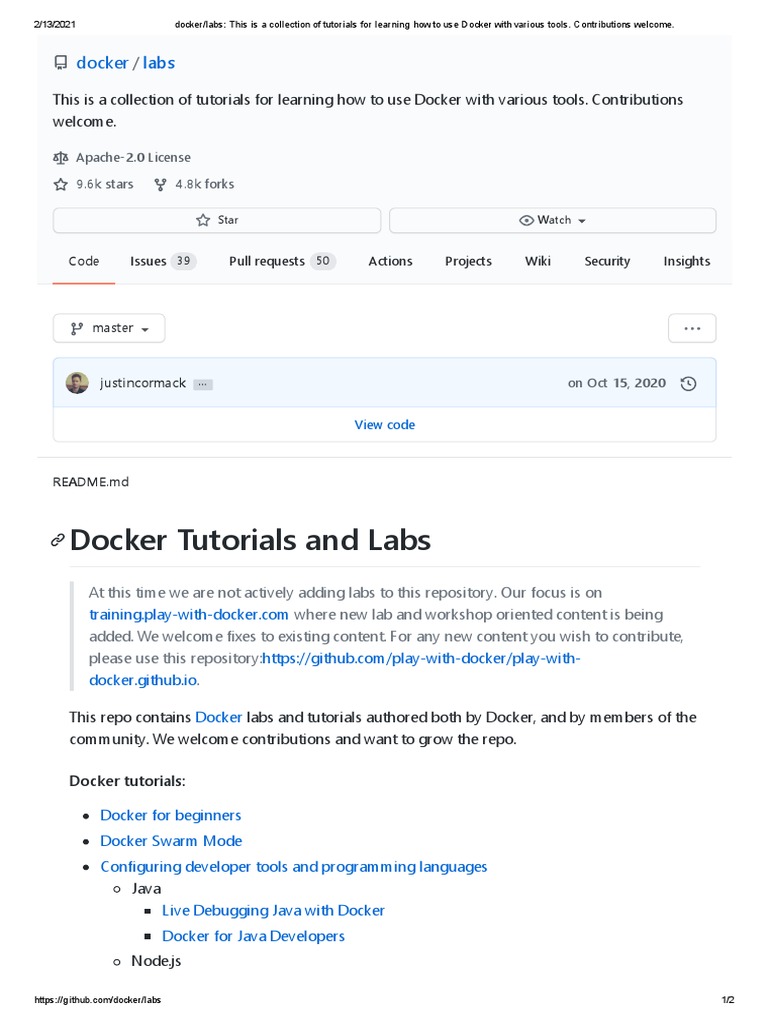This screenshot has width=768, height=1024.
Task: Click the forks count fork icon
Action: [x=160, y=185]
